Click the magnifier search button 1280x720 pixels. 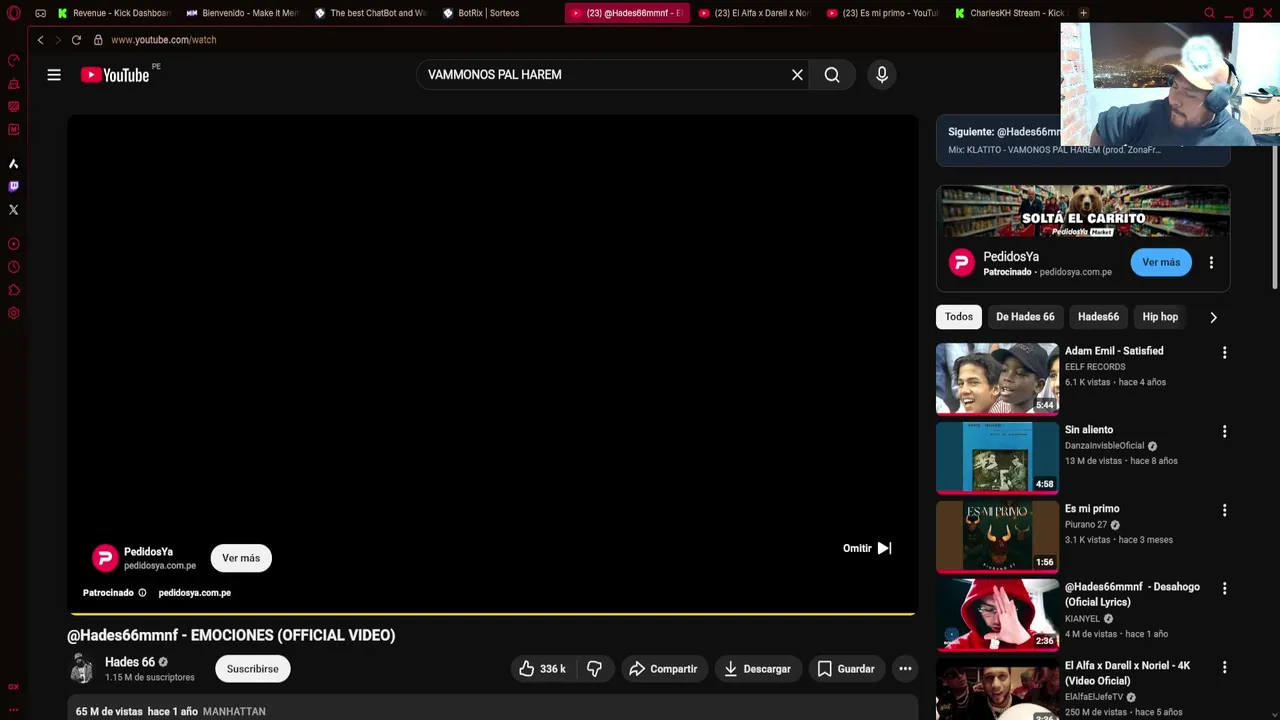pyautogui.click(x=832, y=75)
